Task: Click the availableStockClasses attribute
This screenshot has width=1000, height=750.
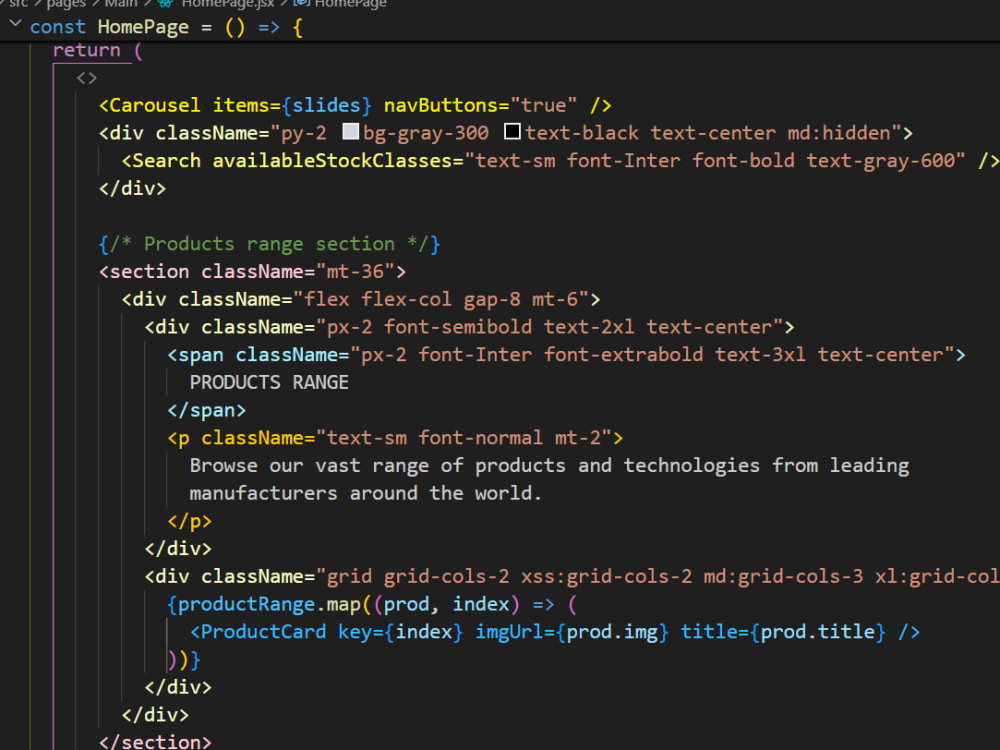Action: (x=332, y=161)
